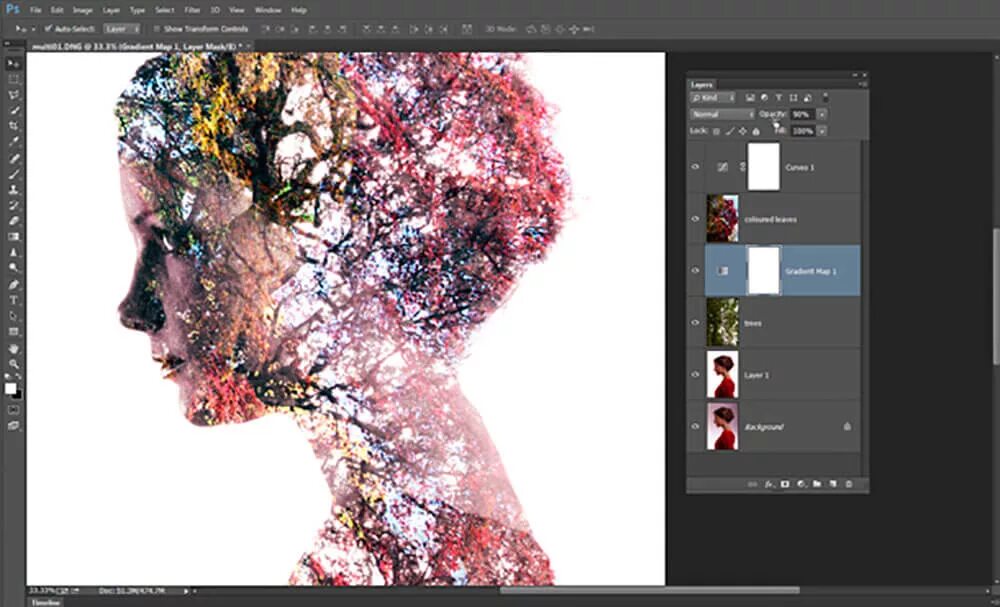Select the Move tool in the toolbox
Screen dimensions: 1000x607
tap(13, 64)
